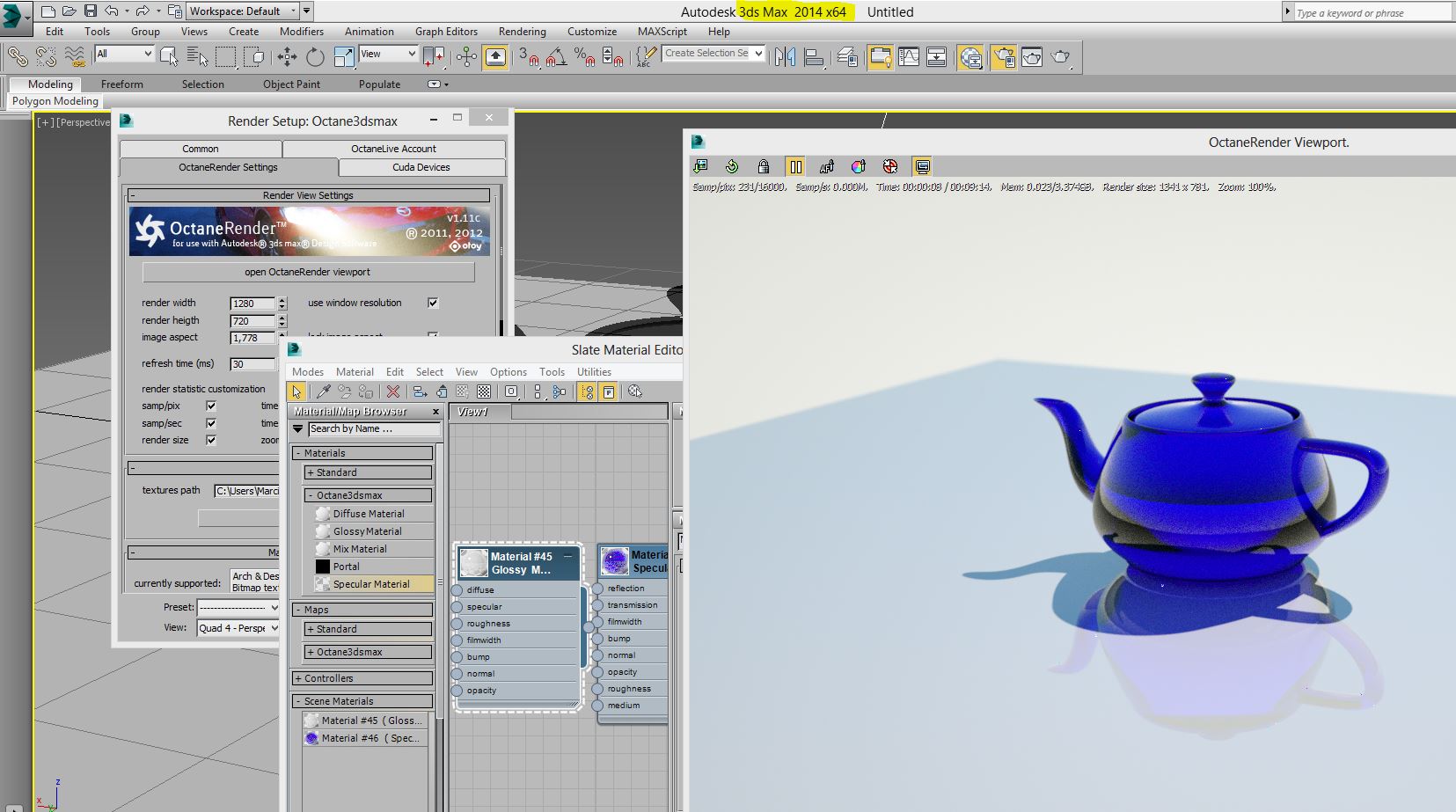1456x812 pixels.
Task: Delete selected in Slate Material Editor
Action: [393, 391]
